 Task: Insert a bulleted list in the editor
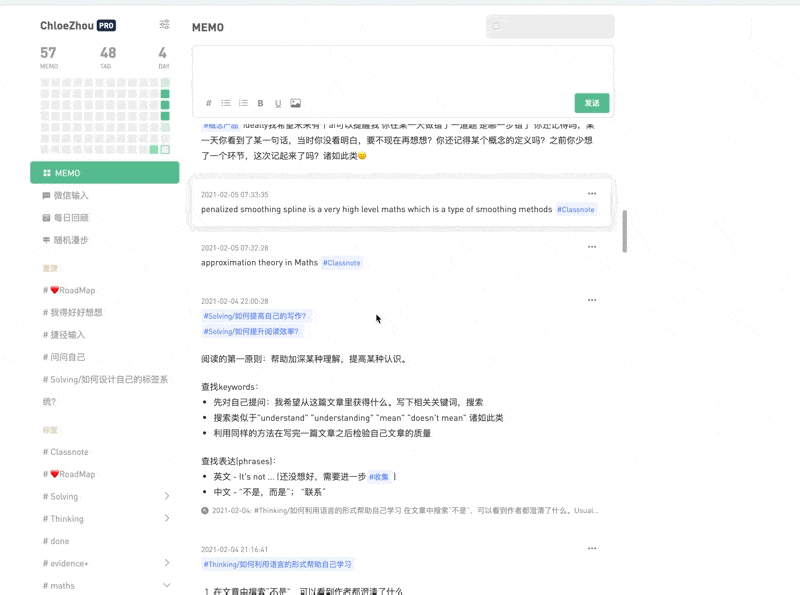click(226, 103)
